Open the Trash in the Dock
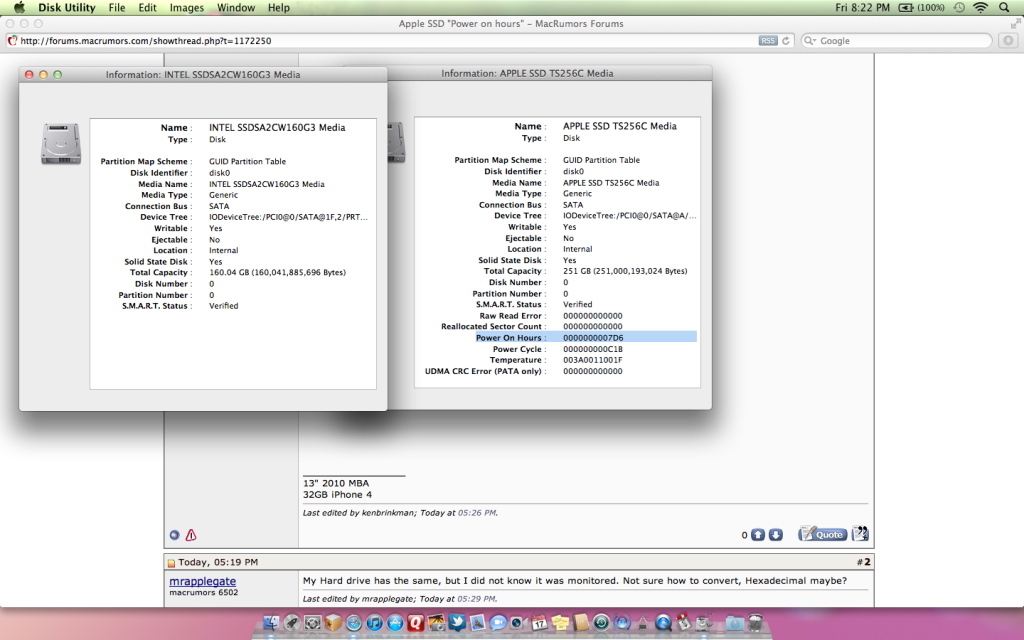 pyautogui.click(x=756, y=623)
